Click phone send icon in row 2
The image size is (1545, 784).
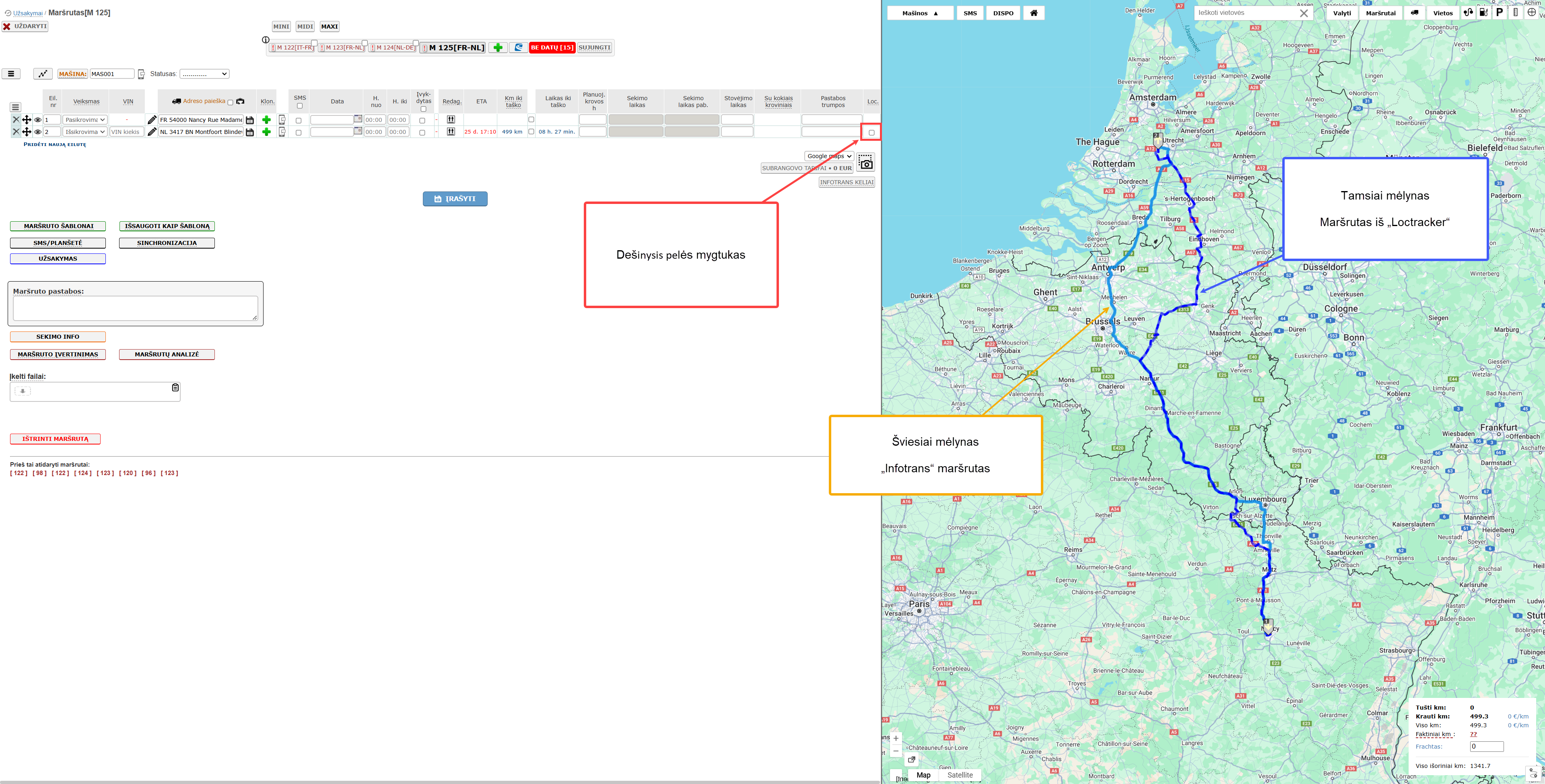(x=282, y=132)
